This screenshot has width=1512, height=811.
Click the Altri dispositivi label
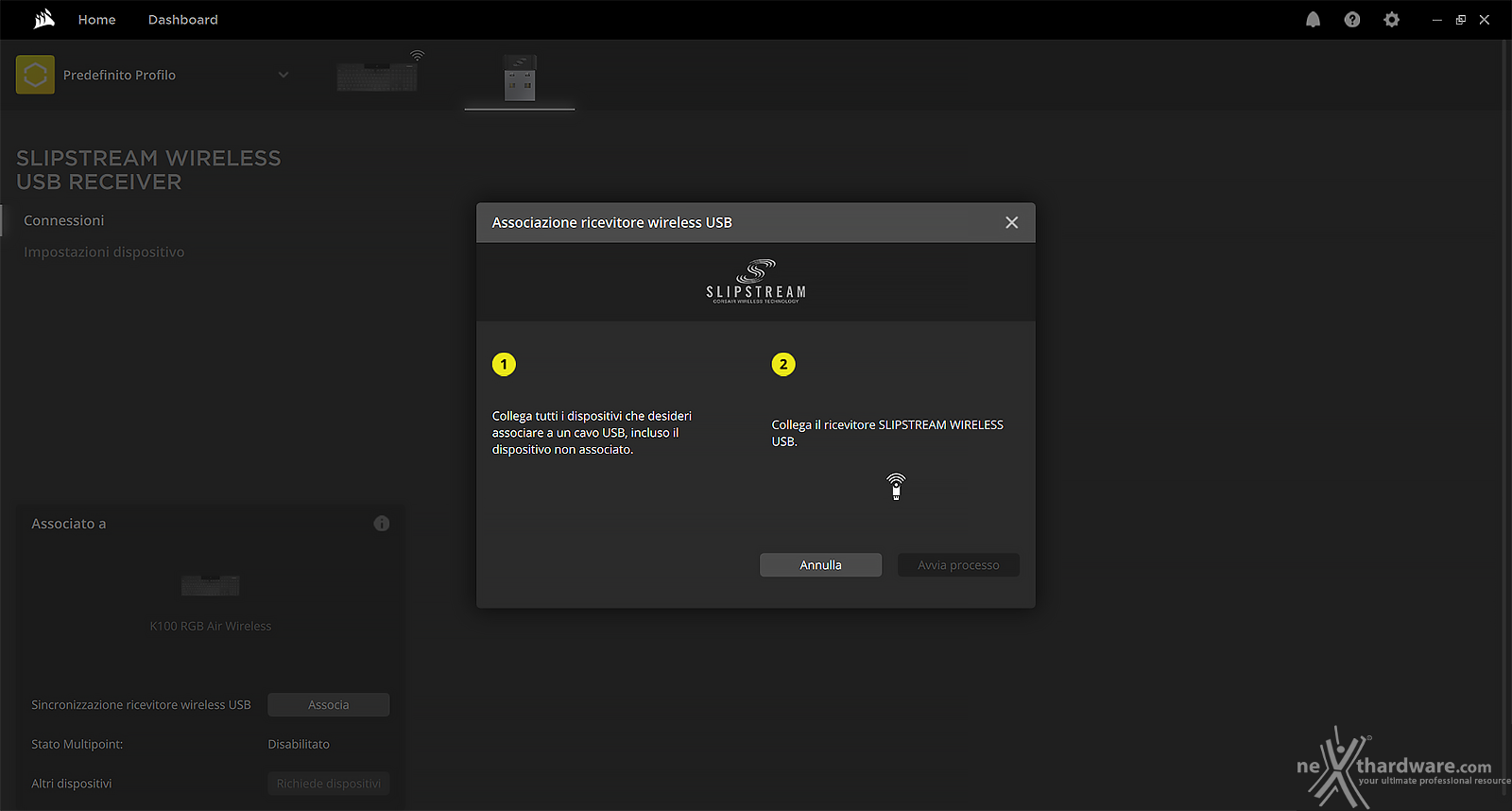72,784
